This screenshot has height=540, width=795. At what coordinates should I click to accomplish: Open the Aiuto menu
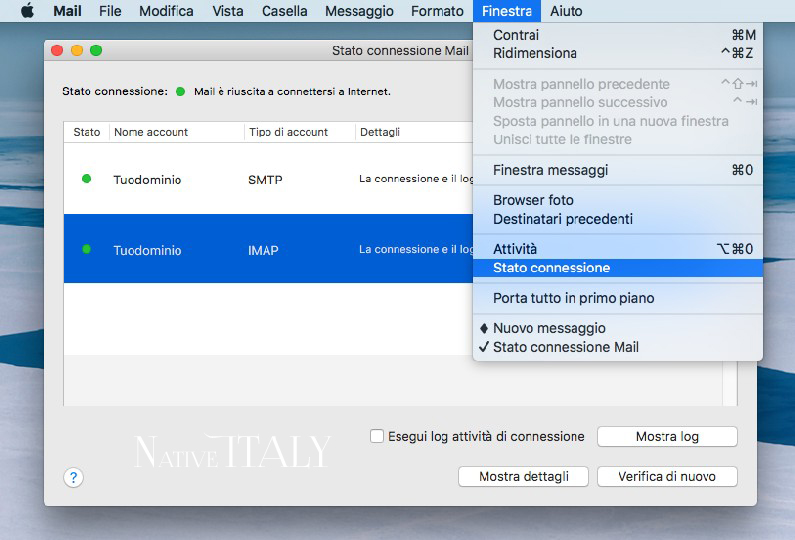(566, 11)
